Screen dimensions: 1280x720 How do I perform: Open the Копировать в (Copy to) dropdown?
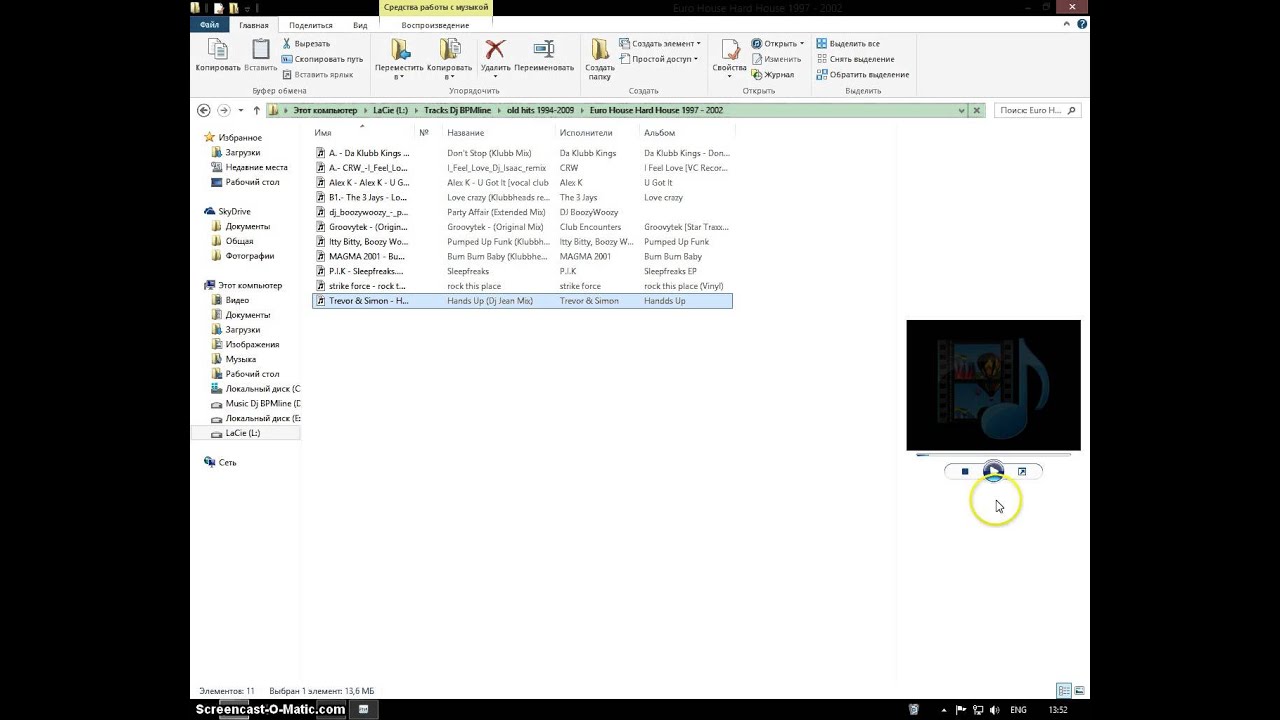pyautogui.click(x=450, y=59)
